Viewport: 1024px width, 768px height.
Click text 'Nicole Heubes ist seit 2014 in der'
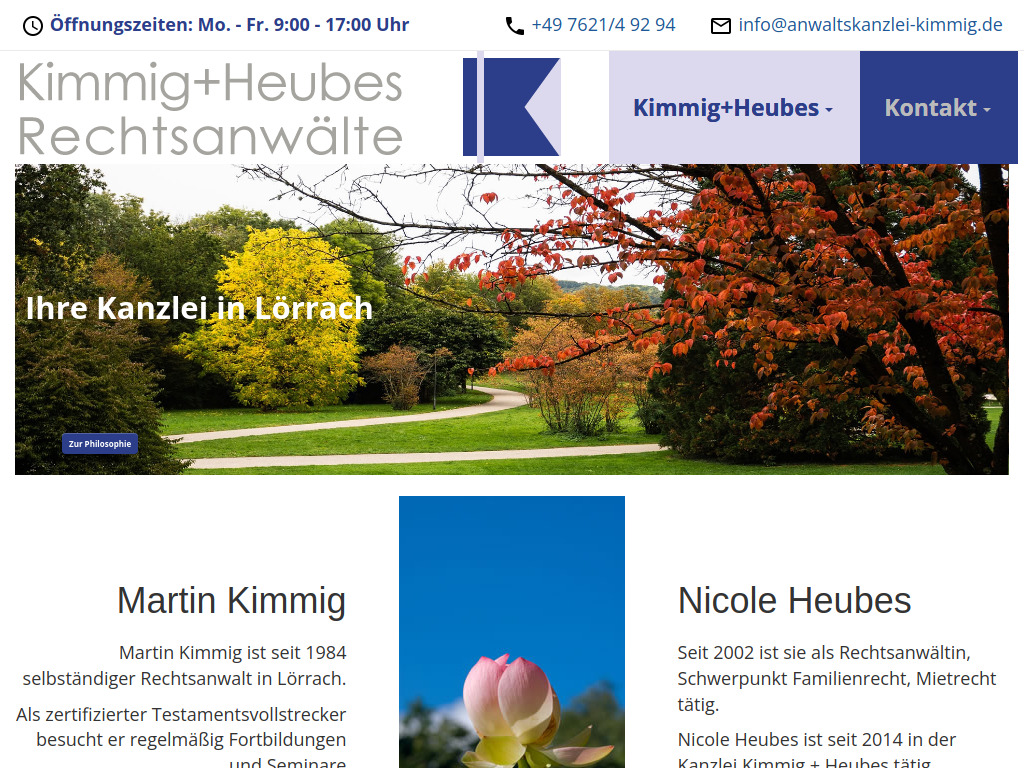pos(816,739)
